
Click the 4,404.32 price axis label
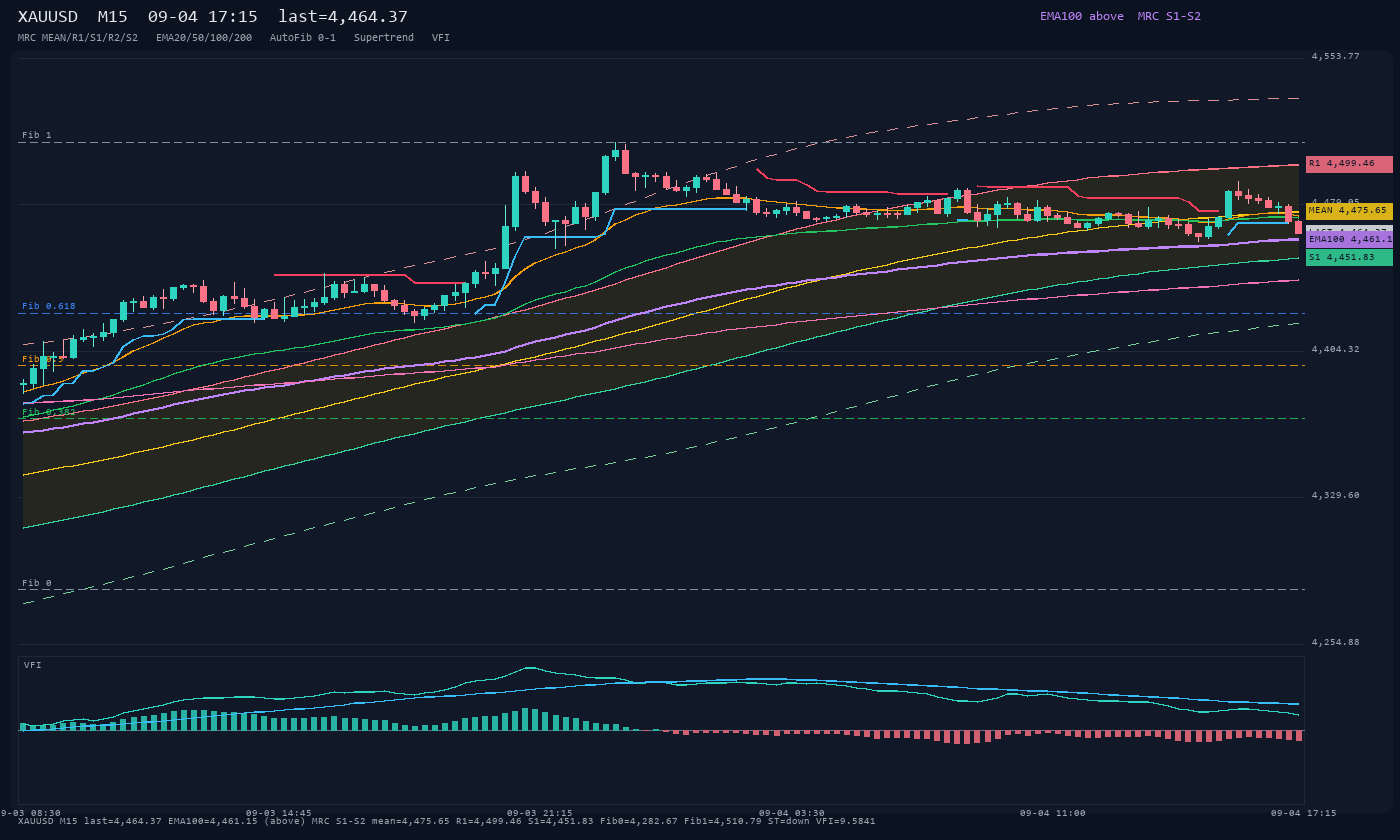click(1335, 349)
